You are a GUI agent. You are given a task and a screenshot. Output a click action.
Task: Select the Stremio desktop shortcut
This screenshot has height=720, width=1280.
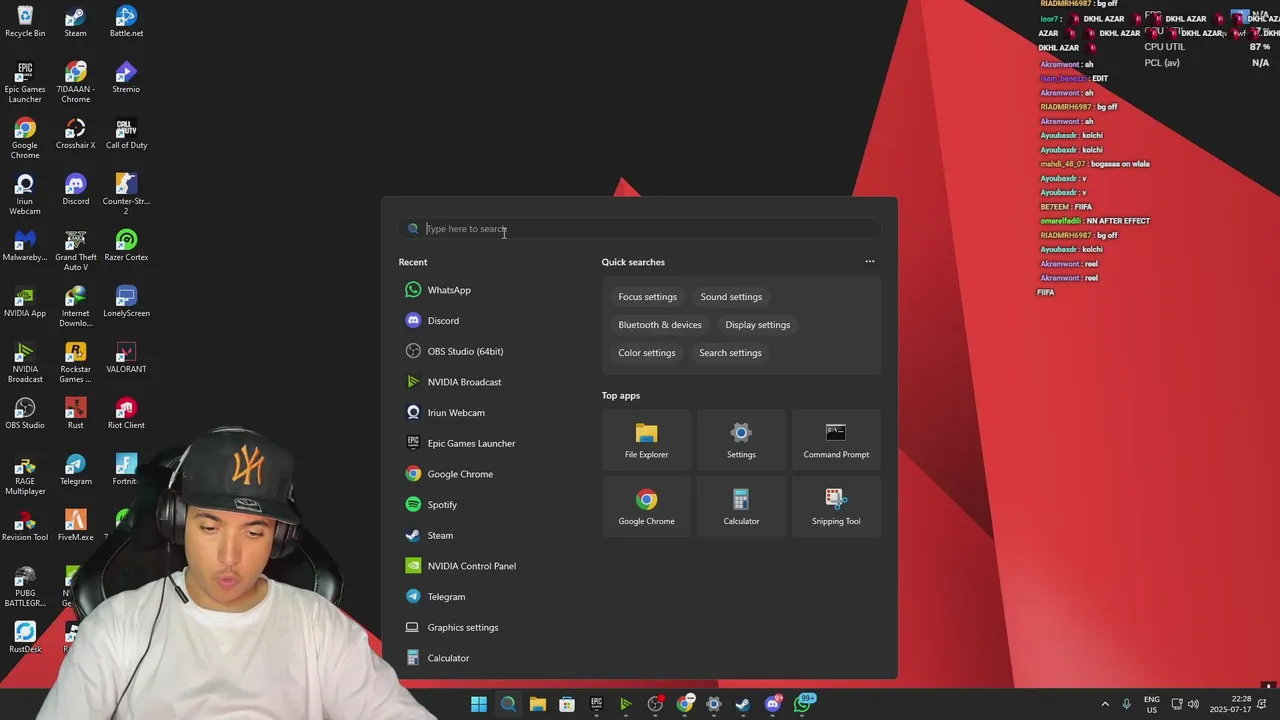(126, 78)
